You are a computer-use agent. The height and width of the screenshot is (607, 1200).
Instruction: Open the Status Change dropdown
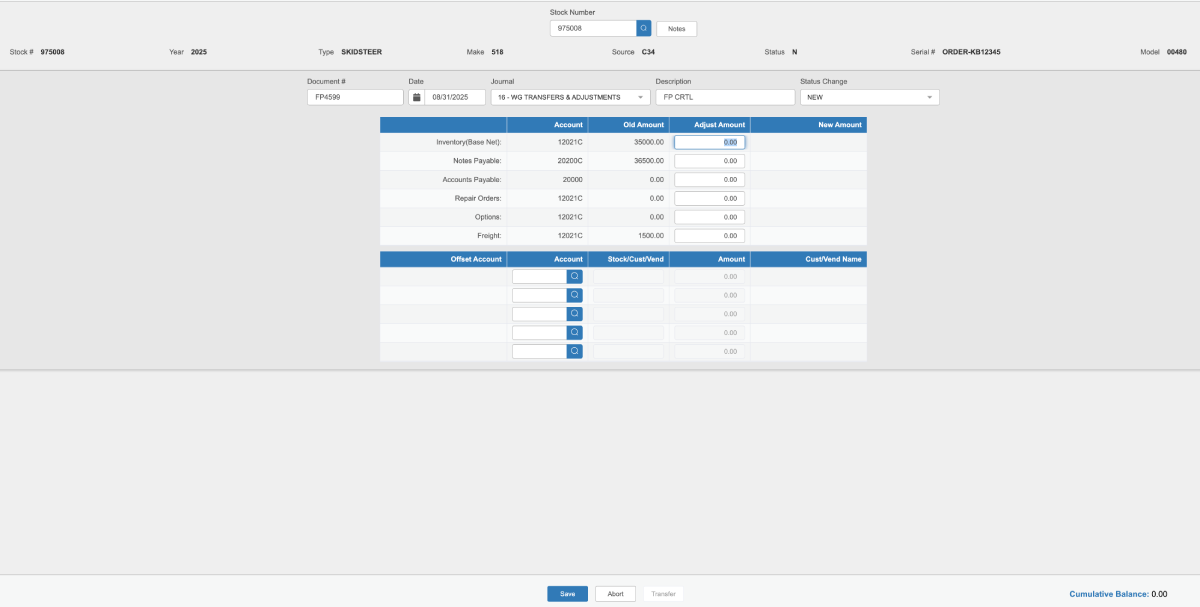tap(867, 97)
